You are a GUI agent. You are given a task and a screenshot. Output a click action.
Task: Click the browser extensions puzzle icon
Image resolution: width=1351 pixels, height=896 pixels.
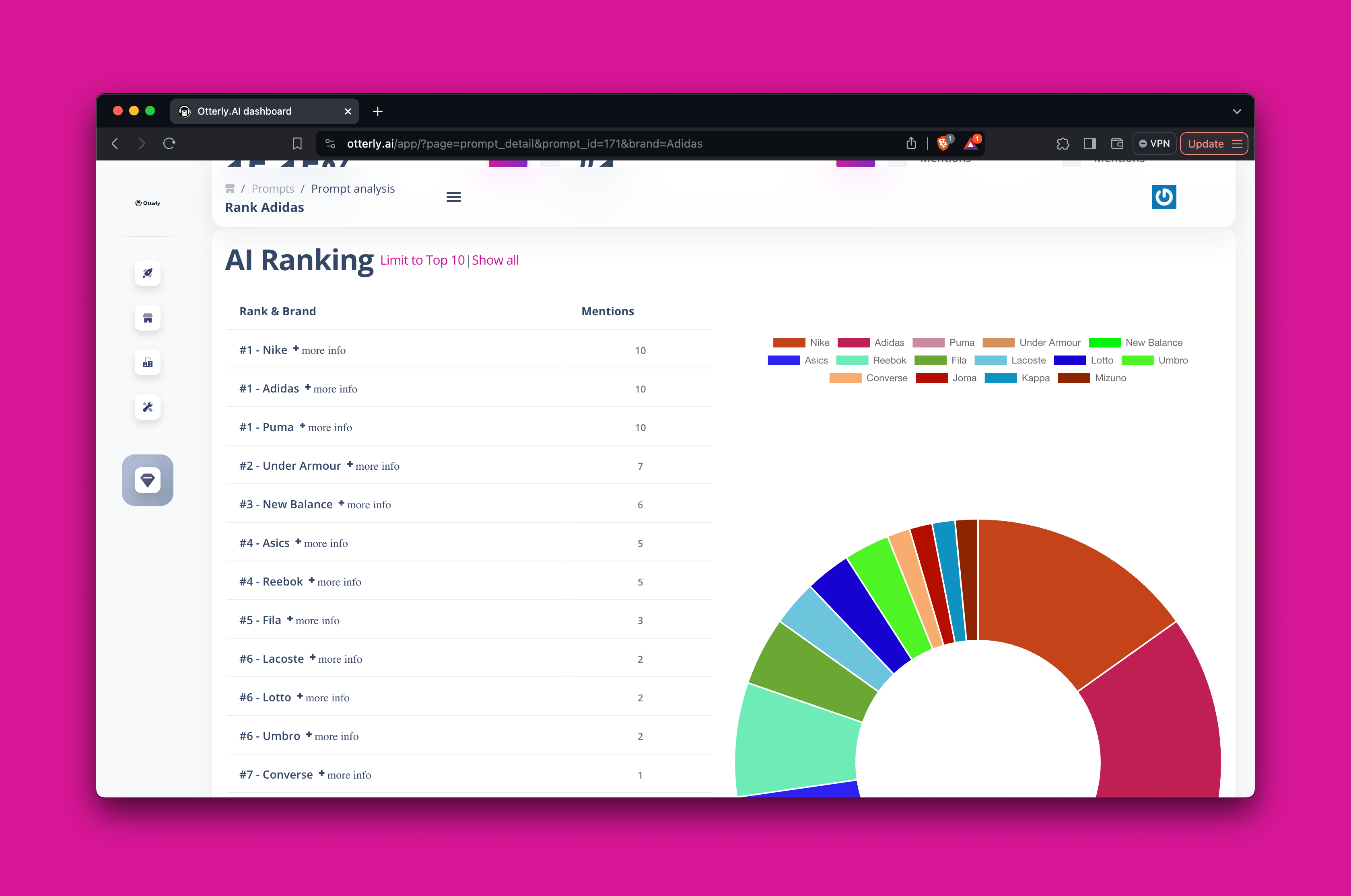point(1063,144)
